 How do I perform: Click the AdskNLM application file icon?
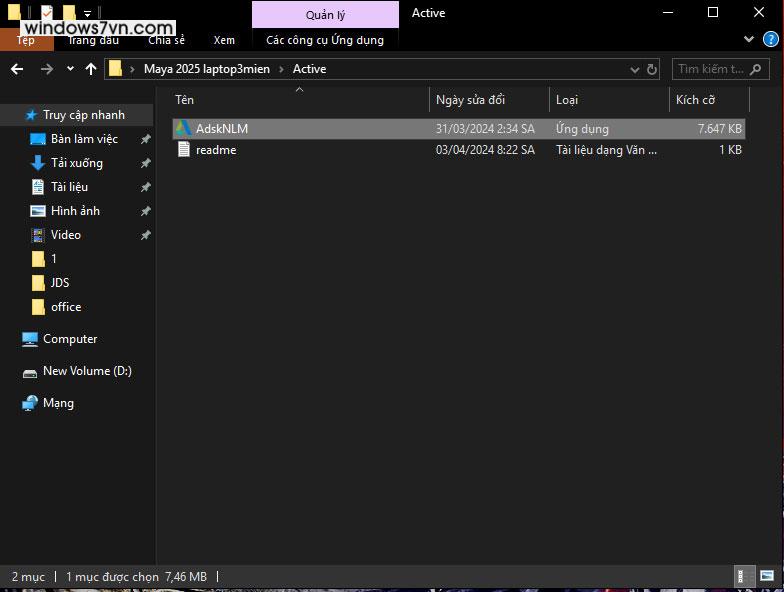click(x=183, y=129)
